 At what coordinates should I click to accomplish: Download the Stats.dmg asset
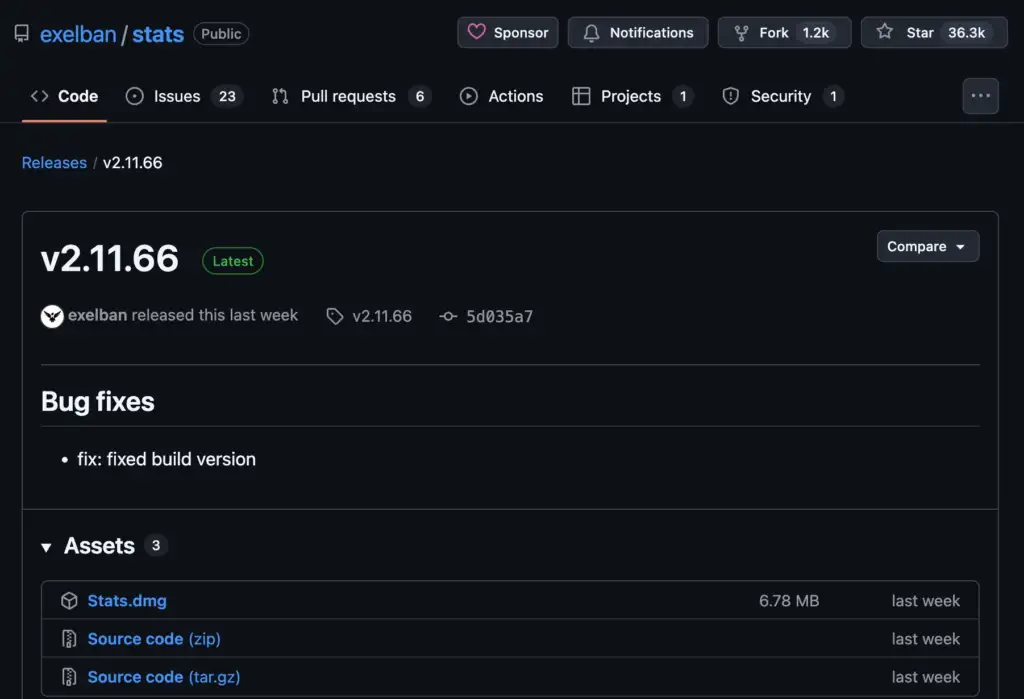[126, 600]
